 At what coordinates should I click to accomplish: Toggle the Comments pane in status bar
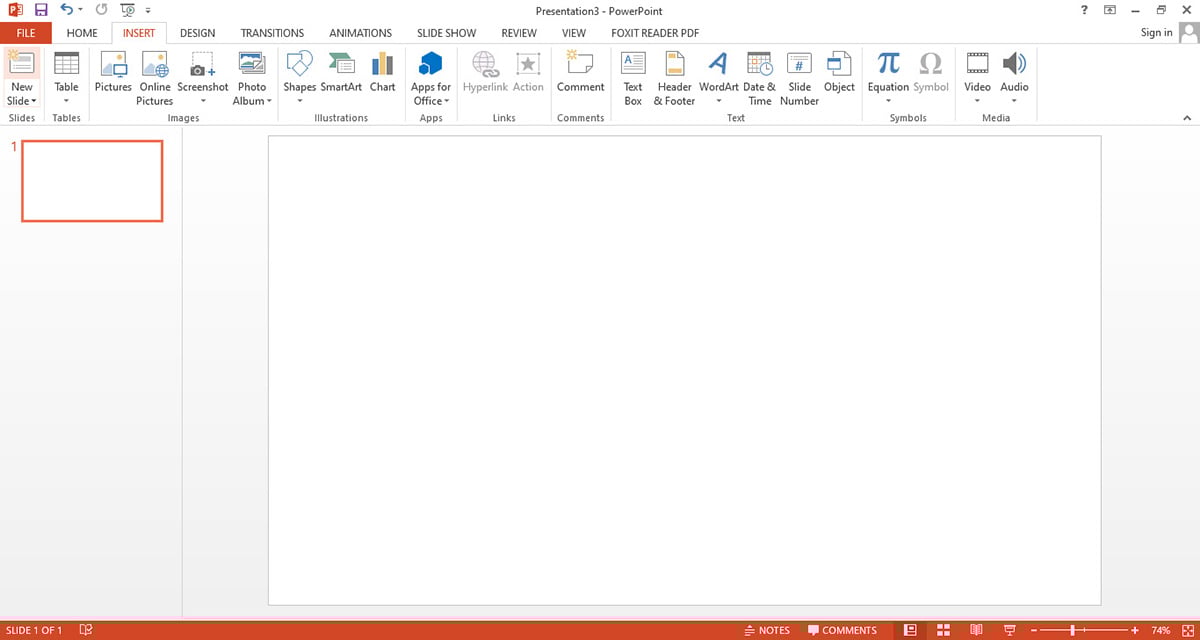(842, 630)
